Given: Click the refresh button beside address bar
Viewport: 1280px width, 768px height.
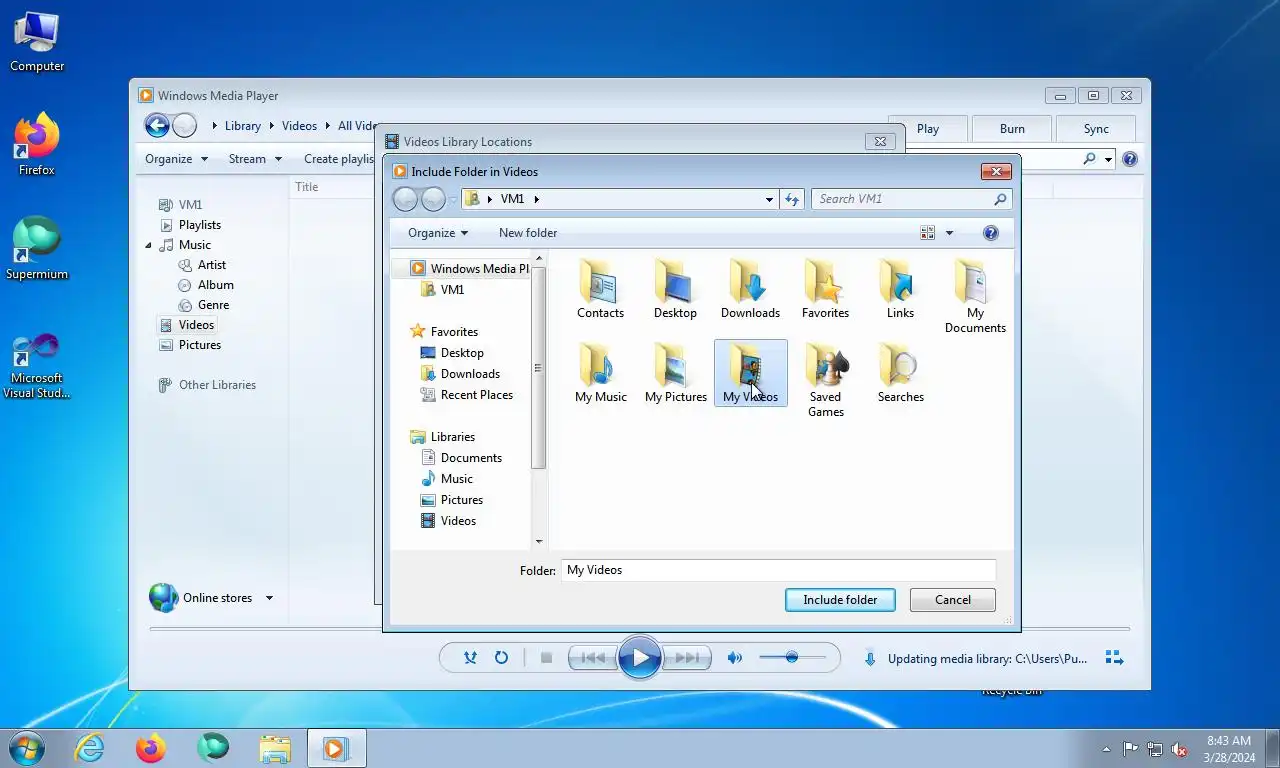Looking at the screenshot, I should point(792,199).
